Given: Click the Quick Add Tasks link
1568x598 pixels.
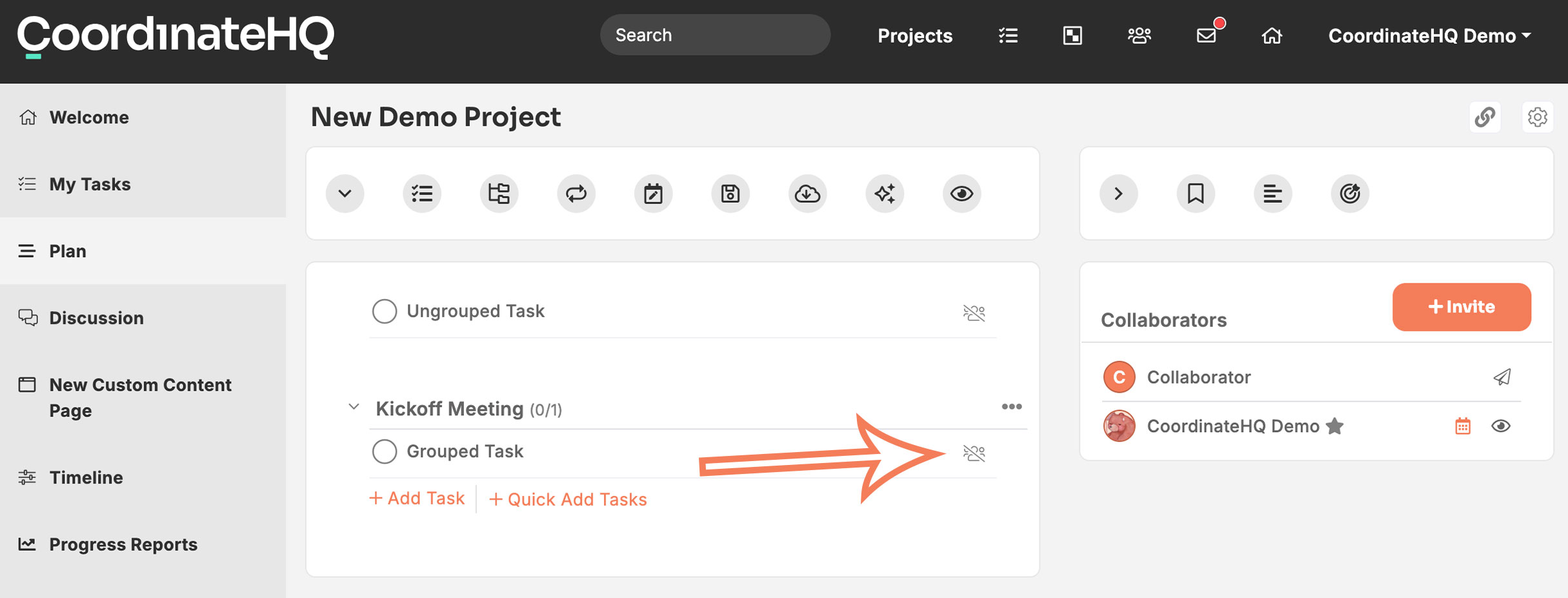Looking at the screenshot, I should (x=568, y=499).
